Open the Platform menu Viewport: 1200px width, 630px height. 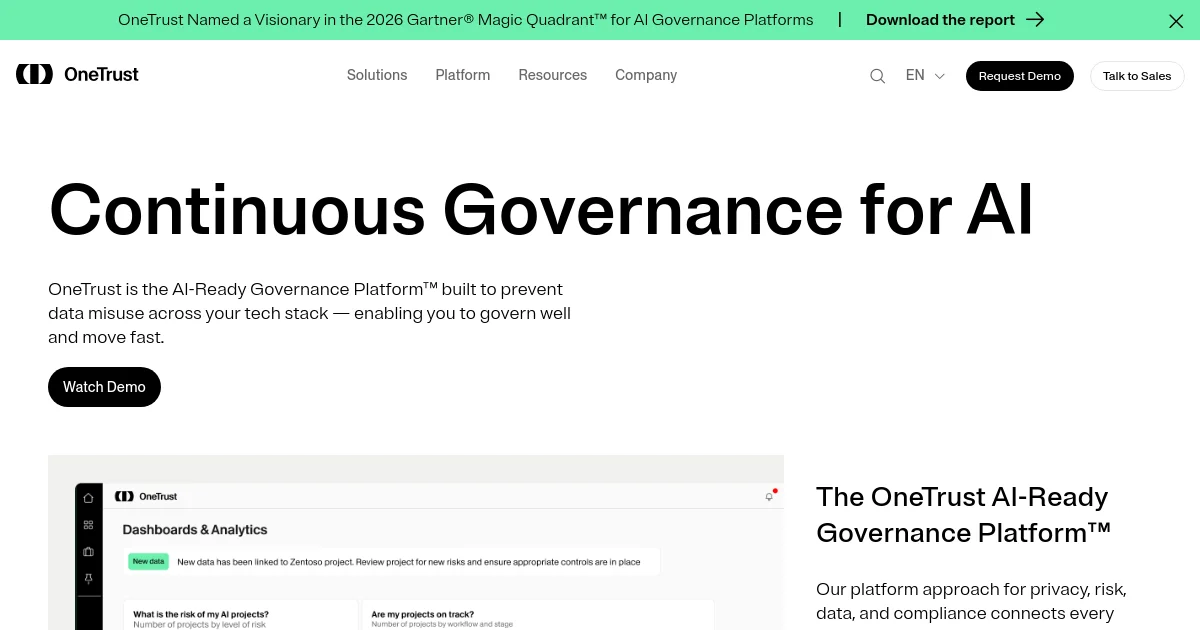[x=463, y=75]
